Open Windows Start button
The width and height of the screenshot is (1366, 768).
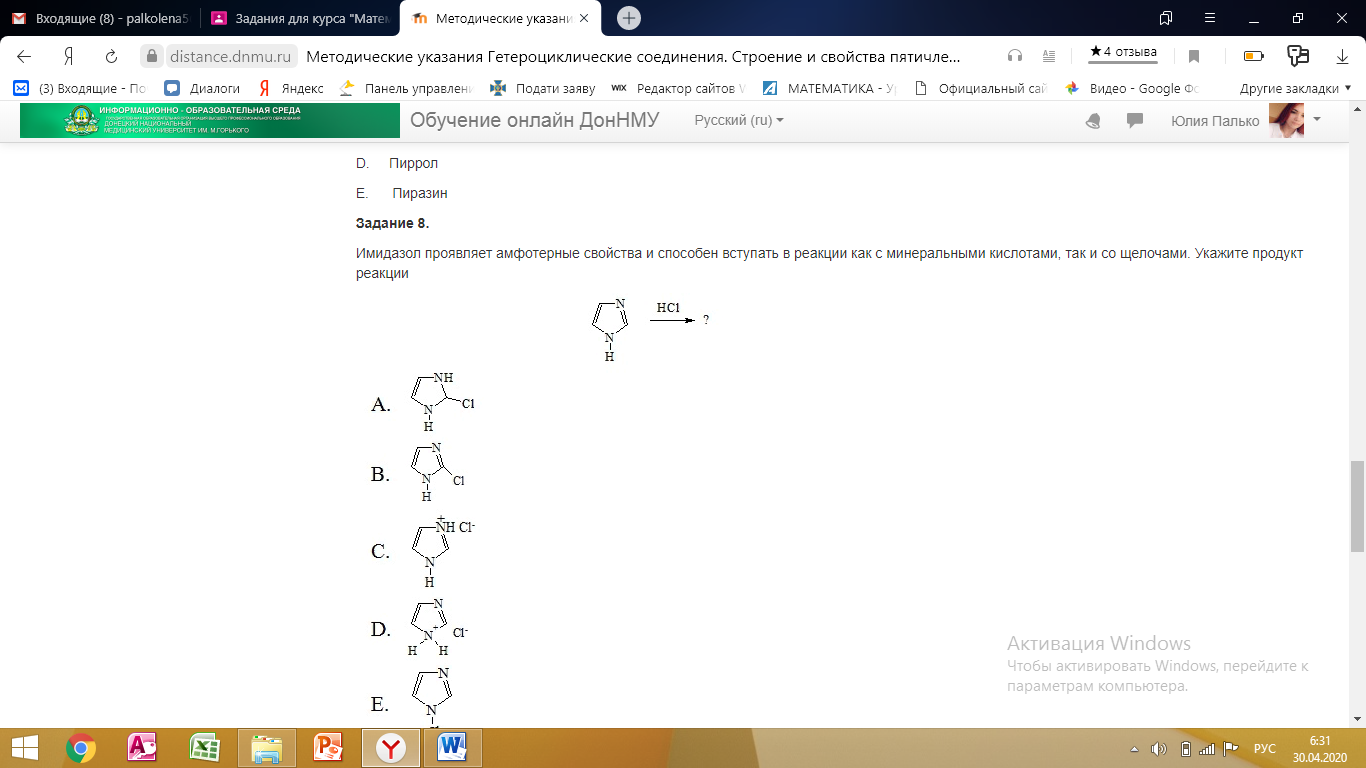pyautogui.click(x=24, y=748)
